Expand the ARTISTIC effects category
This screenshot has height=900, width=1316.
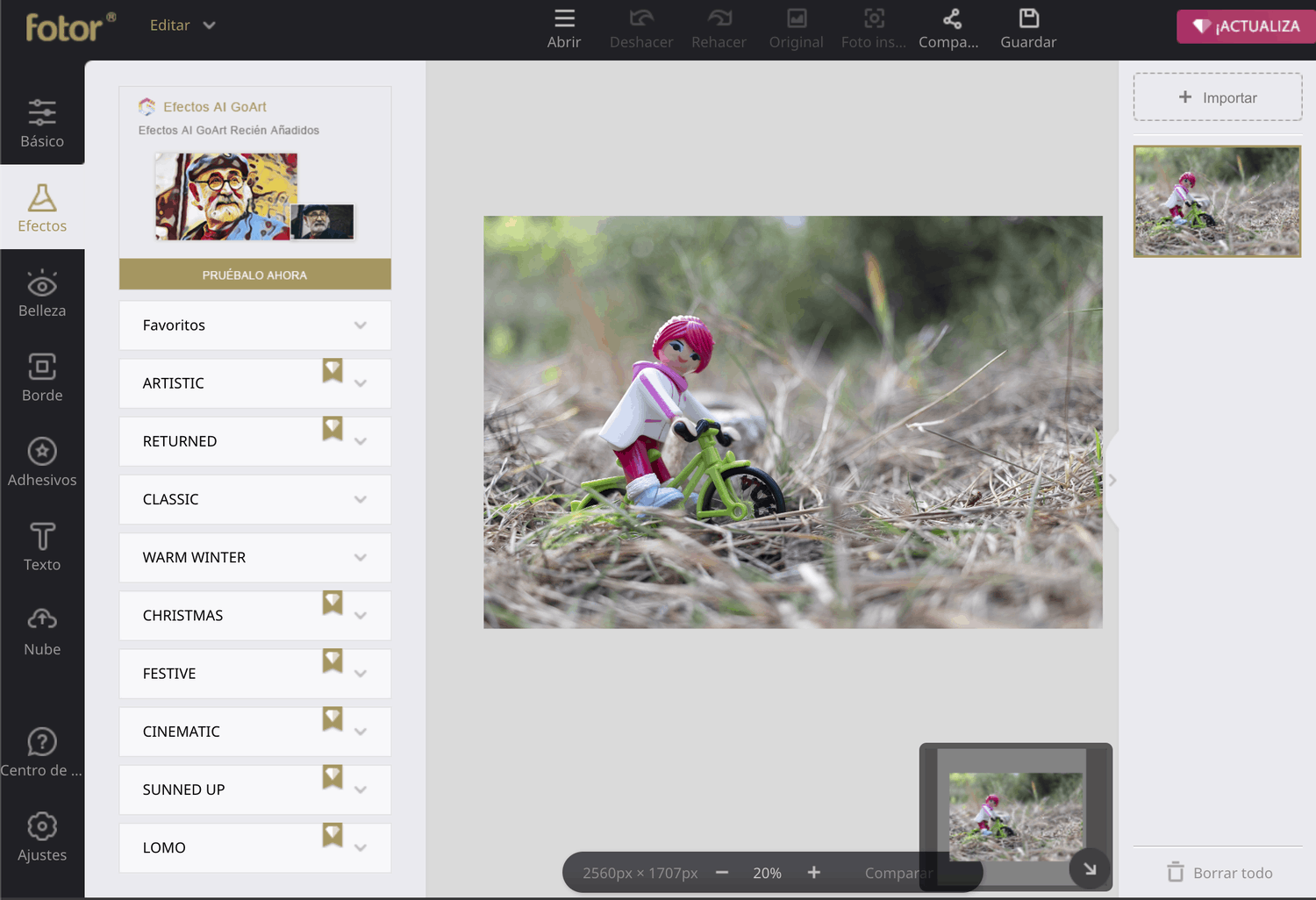(255, 383)
